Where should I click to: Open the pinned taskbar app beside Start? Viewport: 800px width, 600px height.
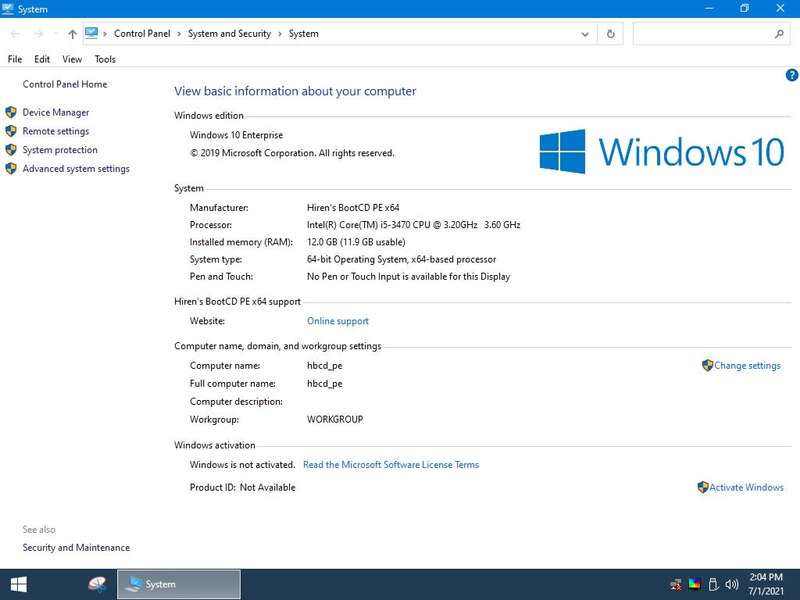tap(97, 584)
